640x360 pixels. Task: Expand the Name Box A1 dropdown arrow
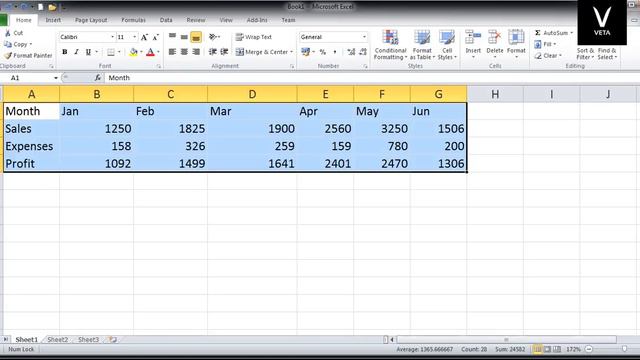(56, 78)
